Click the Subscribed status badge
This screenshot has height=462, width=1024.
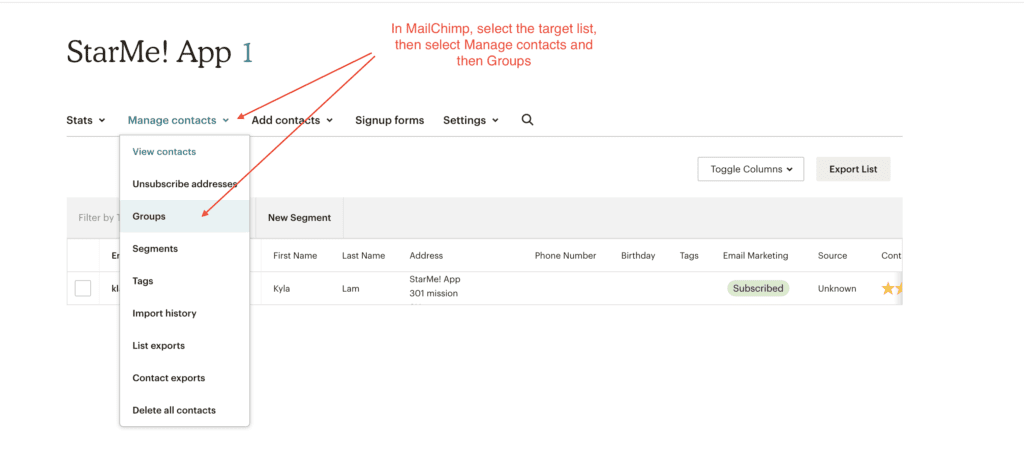pos(758,288)
